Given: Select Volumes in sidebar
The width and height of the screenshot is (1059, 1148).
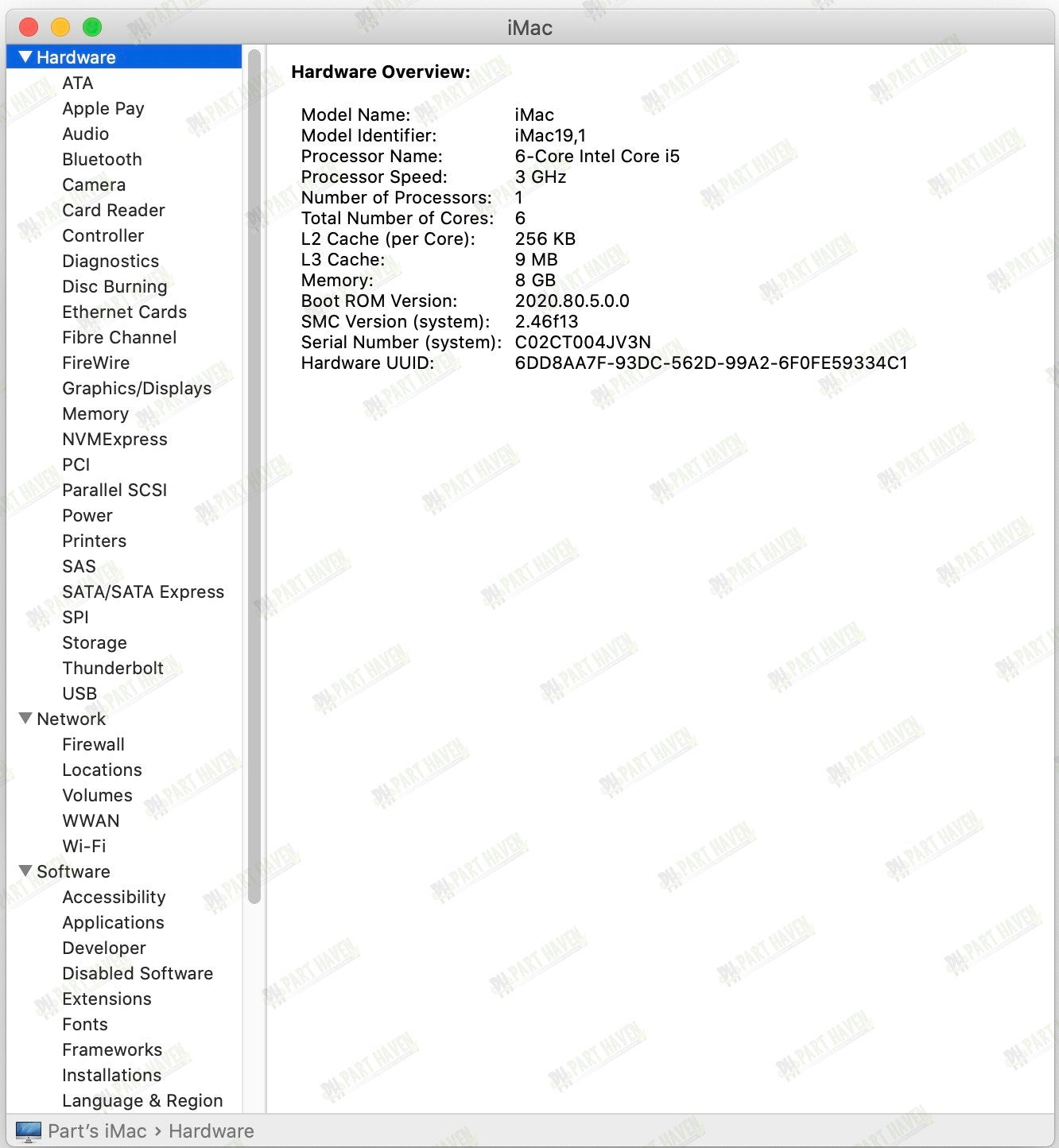Looking at the screenshot, I should coord(97,795).
